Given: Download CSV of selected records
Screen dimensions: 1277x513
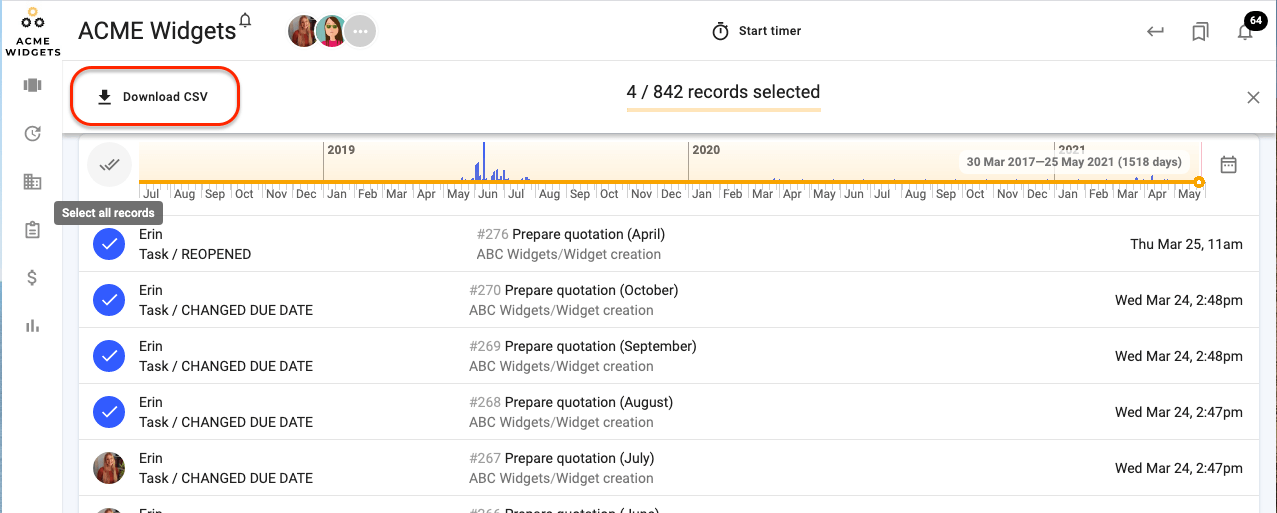Looking at the screenshot, I should coord(153,97).
